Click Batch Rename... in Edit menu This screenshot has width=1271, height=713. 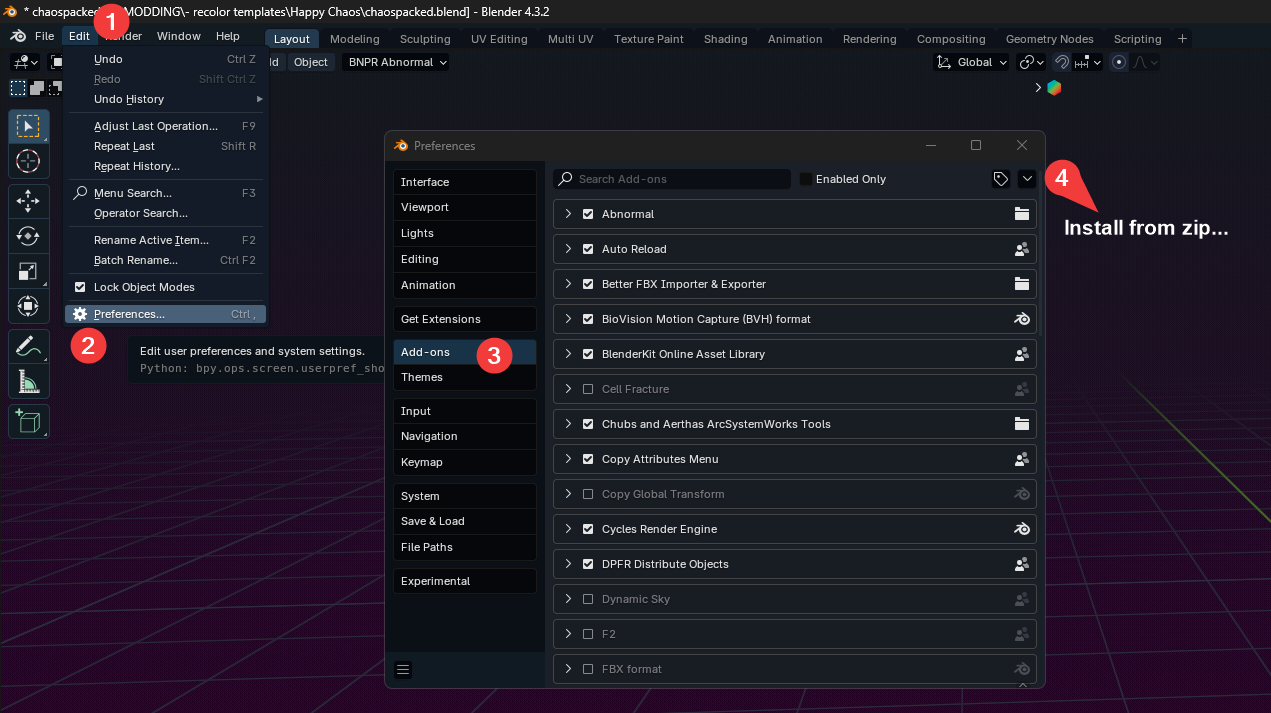165,260
